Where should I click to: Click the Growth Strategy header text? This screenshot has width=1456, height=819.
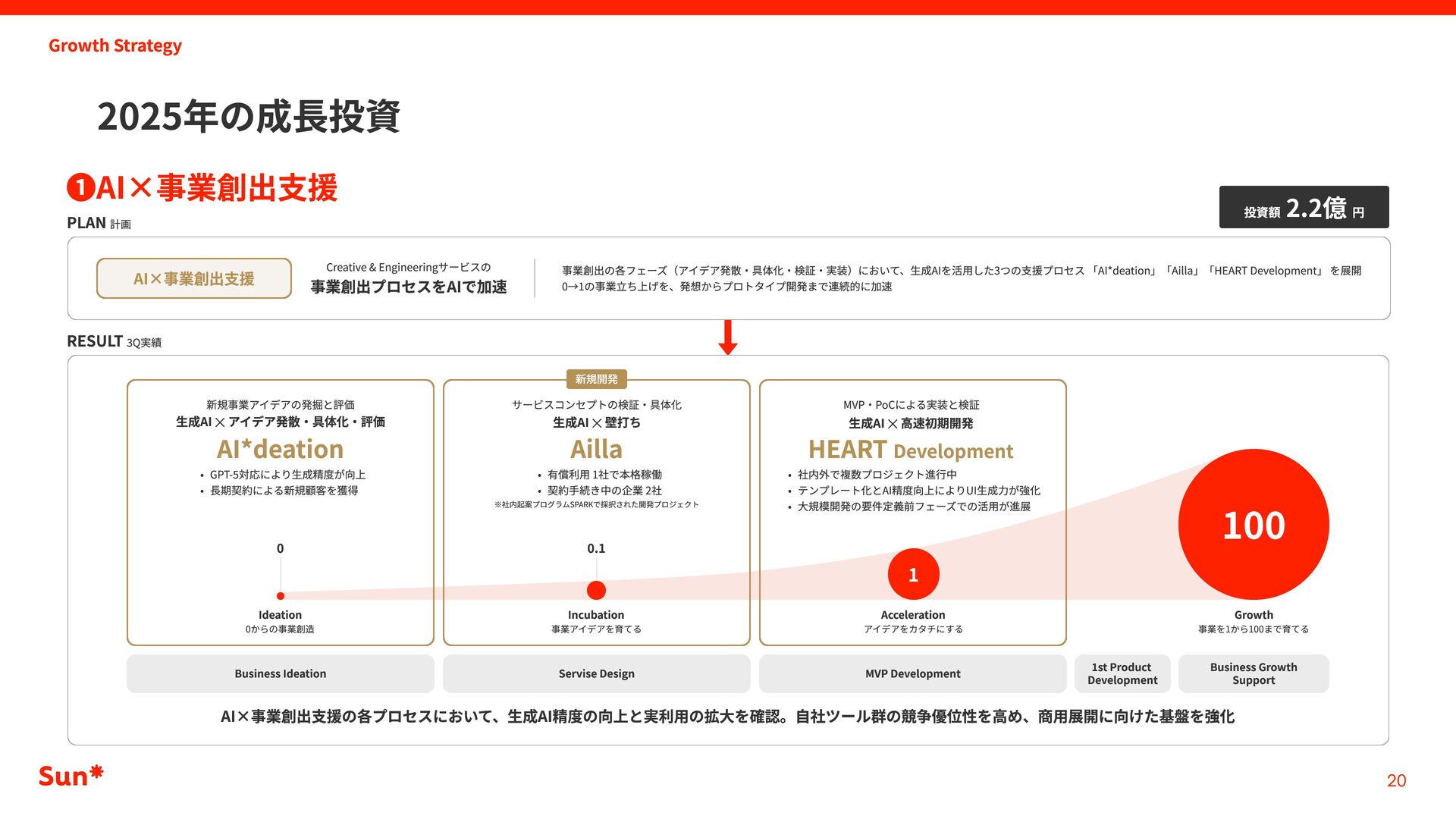tap(115, 45)
